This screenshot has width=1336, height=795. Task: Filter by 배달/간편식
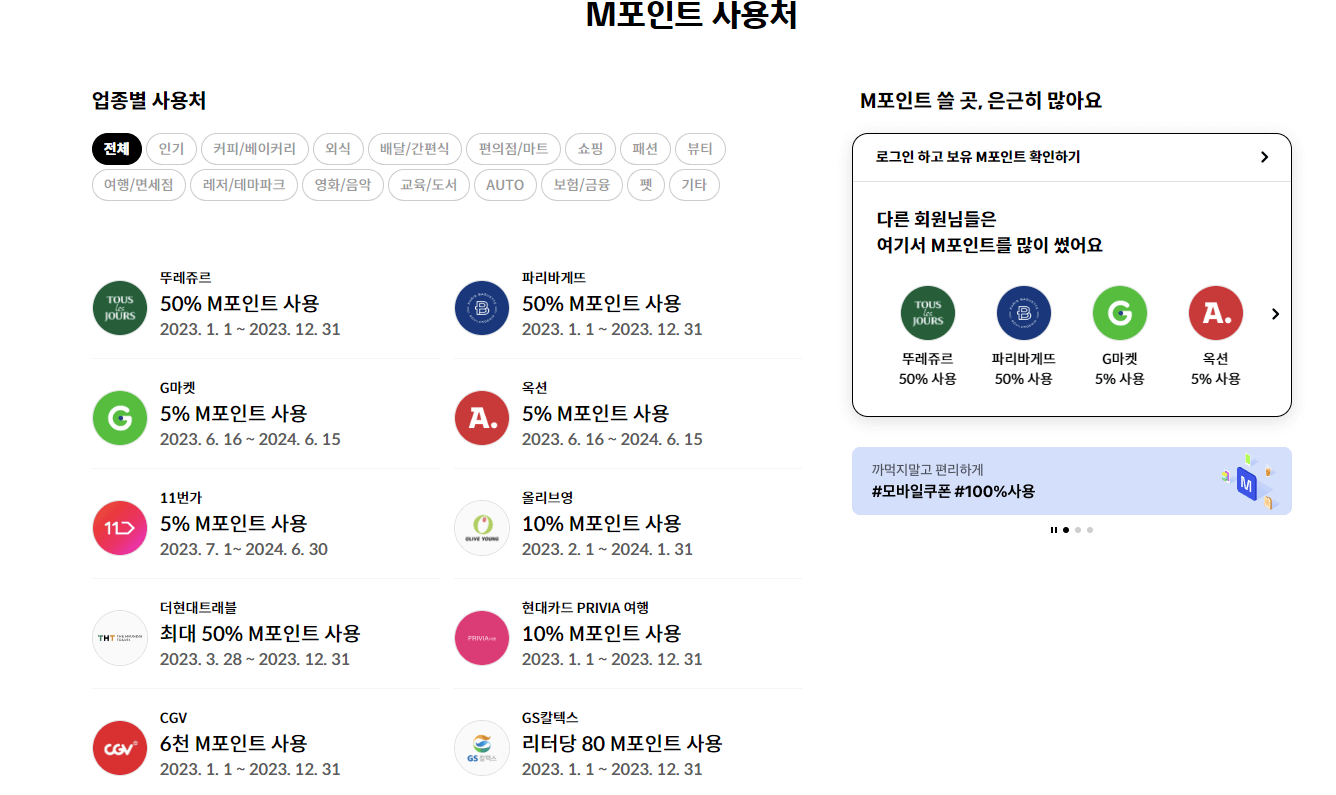(415, 149)
